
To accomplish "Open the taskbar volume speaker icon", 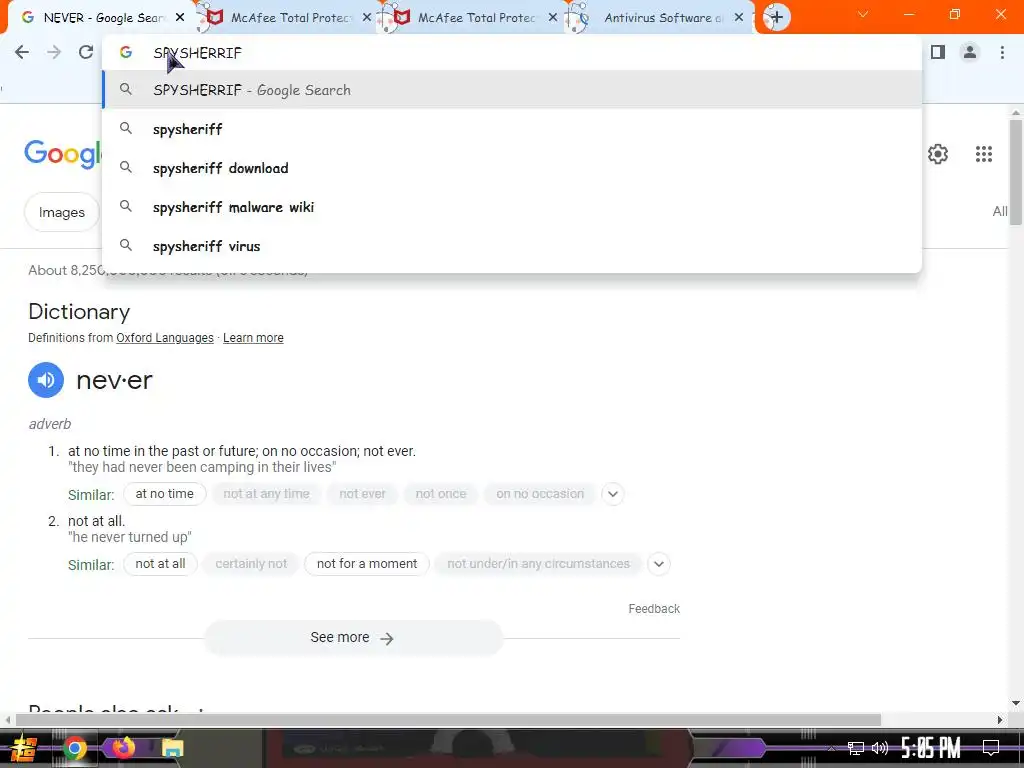I will 880,748.
